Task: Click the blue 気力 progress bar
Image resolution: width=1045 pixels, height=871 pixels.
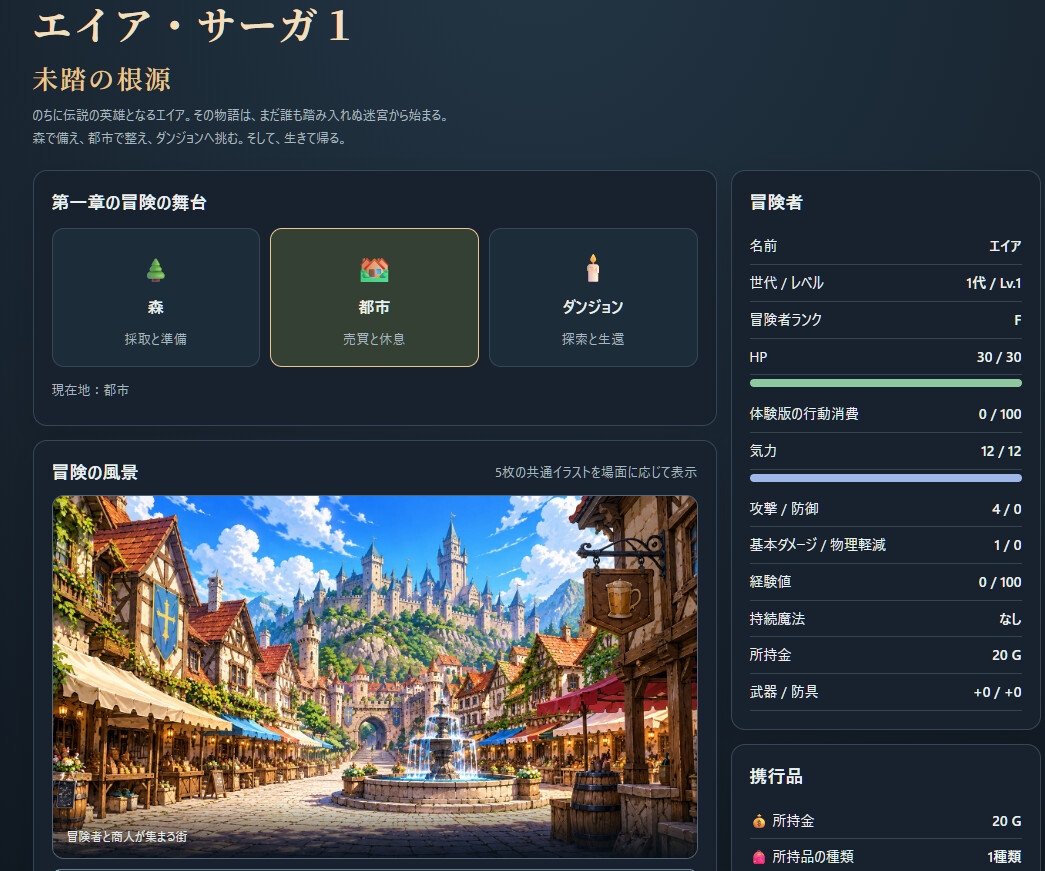Action: 886,478
